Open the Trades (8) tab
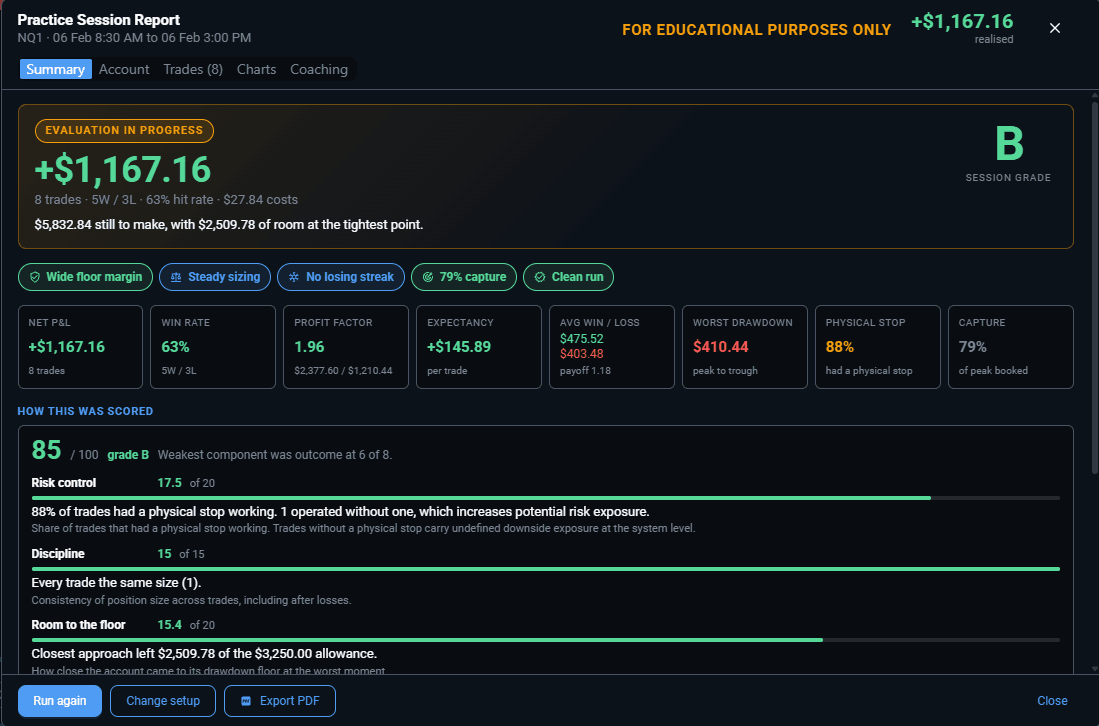Screen dimensions: 1099x726 point(193,69)
